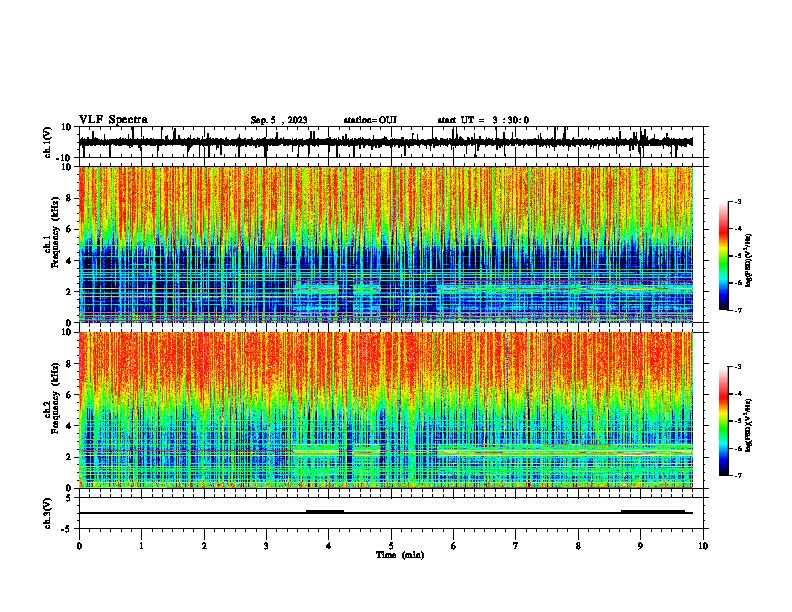Image resolution: width=792 pixels, height=612 pixels.
Task: Click the "station=OUI" header label
Action: click(x=370, y=120)
